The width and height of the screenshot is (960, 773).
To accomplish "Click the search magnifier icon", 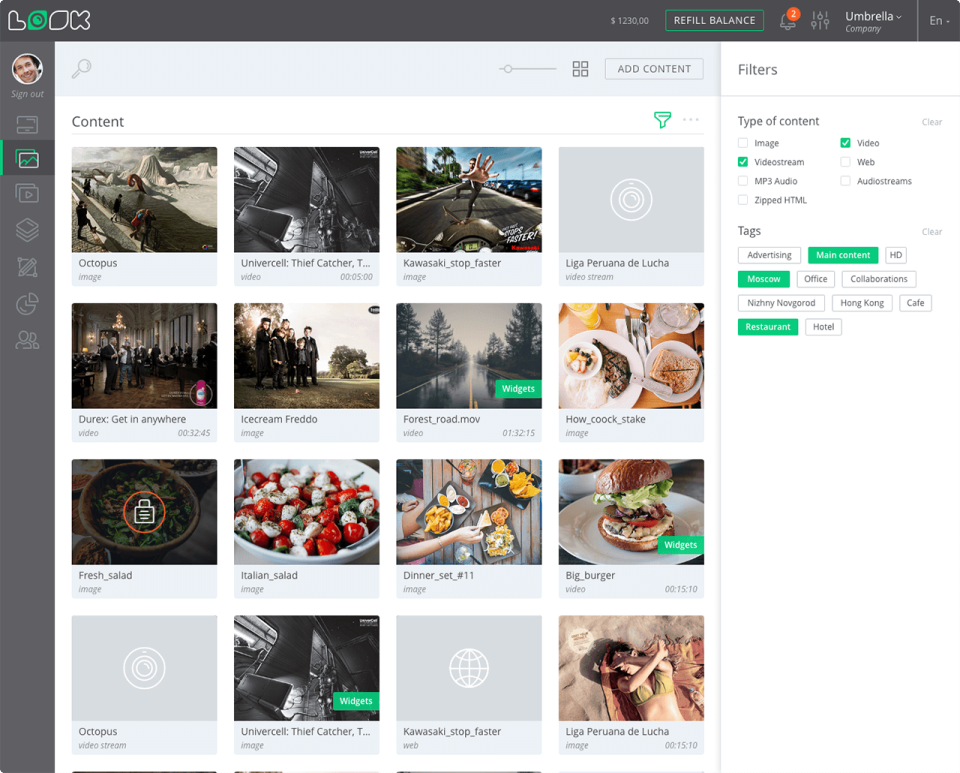I will pos(82,68).
